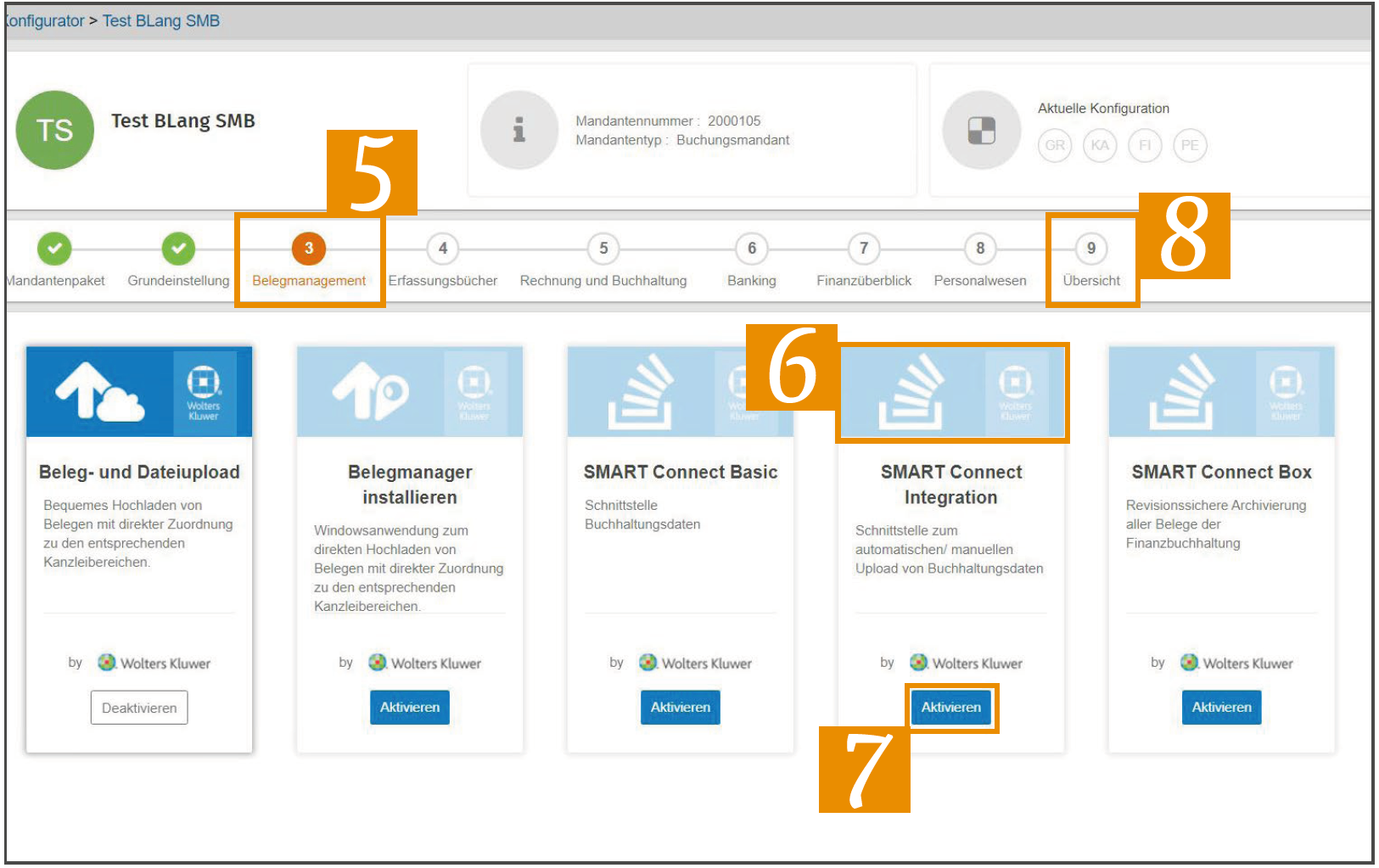The height and width of the screenshot is (868, 1379).
Task: Open the Test BLang SMB breadcrumb link
Action: click(x=161, y=20)
